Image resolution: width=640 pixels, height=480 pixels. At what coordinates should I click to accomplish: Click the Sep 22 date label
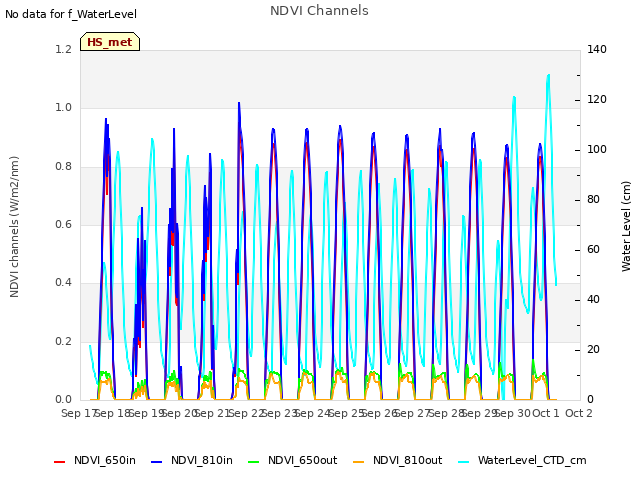246,413
